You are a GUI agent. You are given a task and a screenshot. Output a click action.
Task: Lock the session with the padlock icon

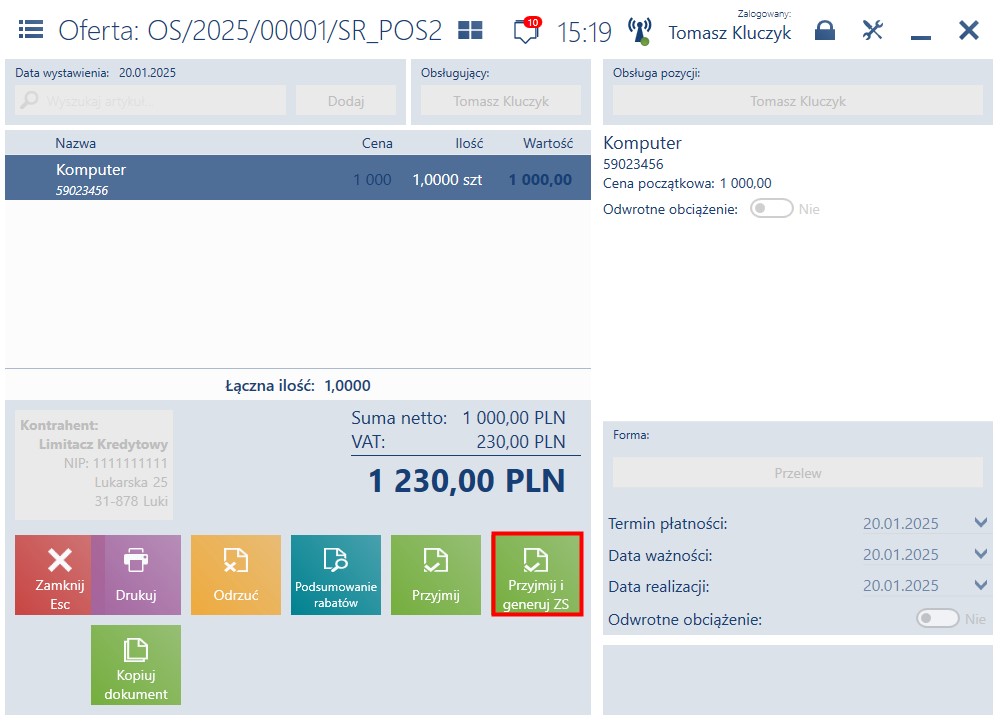pyautogui.click(x=825, y=30)
